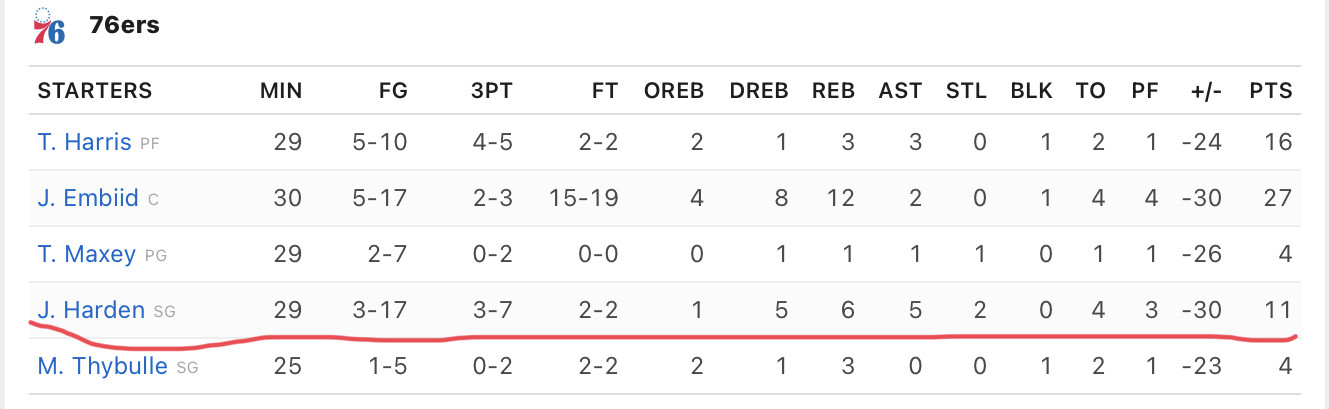Click the 3PT column header
The image size is (1329, 409).
tap(492, 91)
